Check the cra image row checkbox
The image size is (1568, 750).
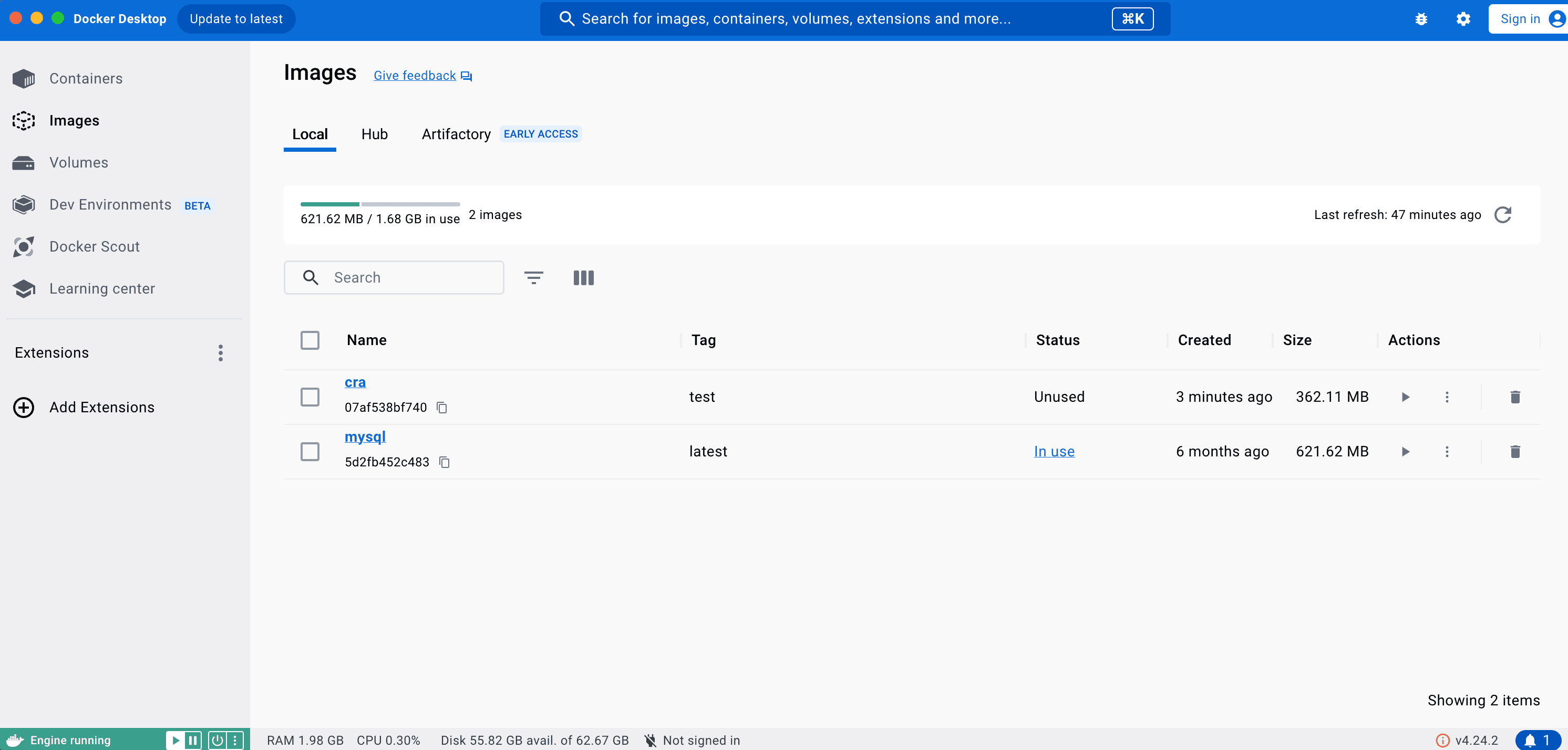(310, 397)
